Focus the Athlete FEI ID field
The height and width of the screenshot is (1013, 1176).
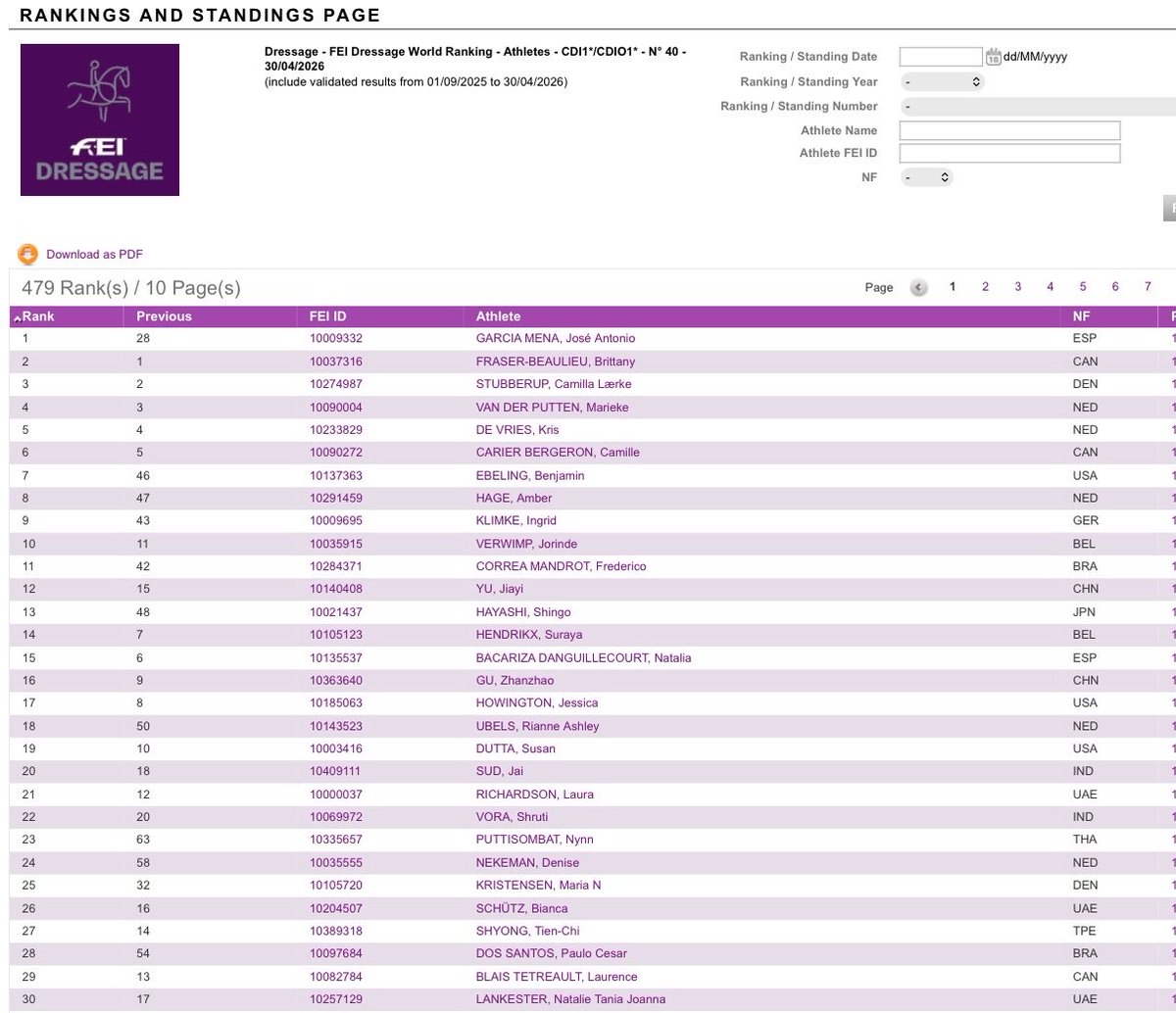click(1009, 154)
